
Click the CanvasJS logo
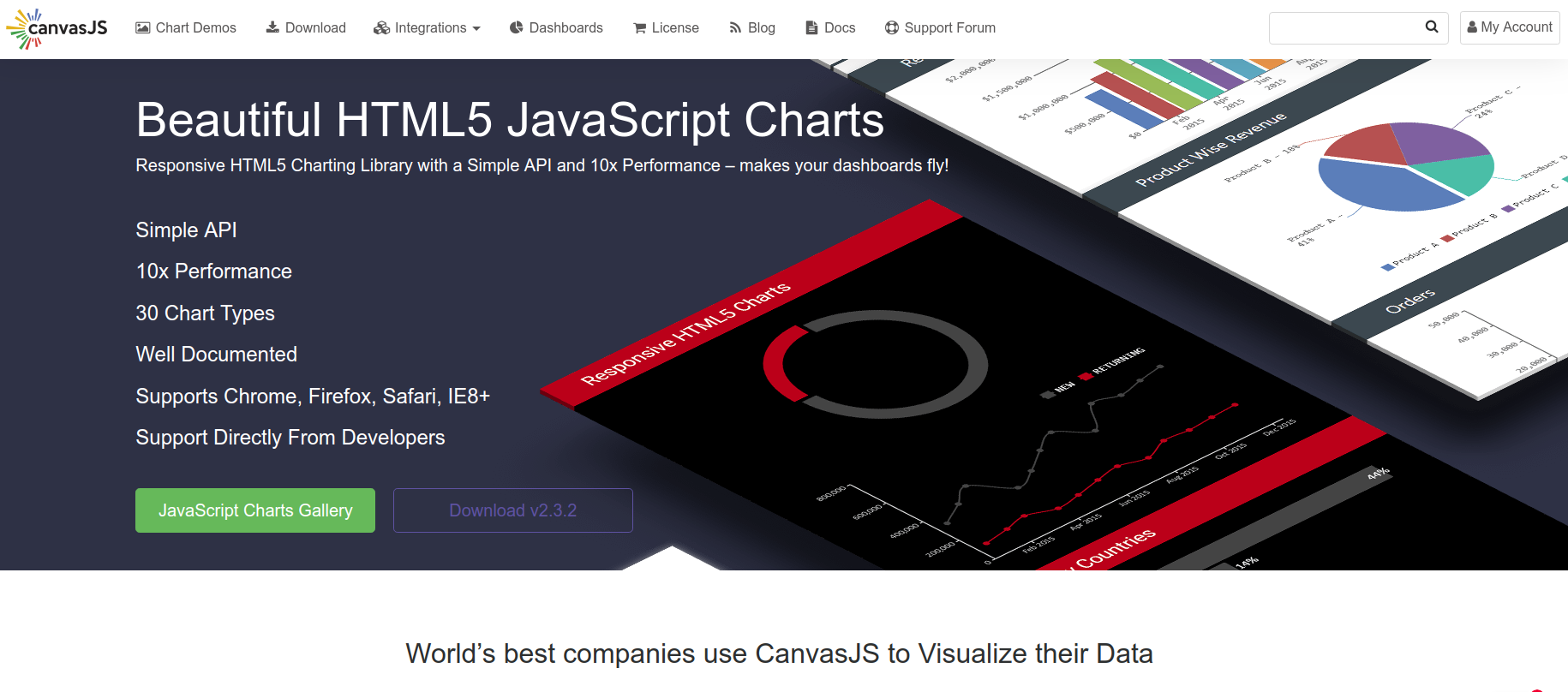point(57,28)
